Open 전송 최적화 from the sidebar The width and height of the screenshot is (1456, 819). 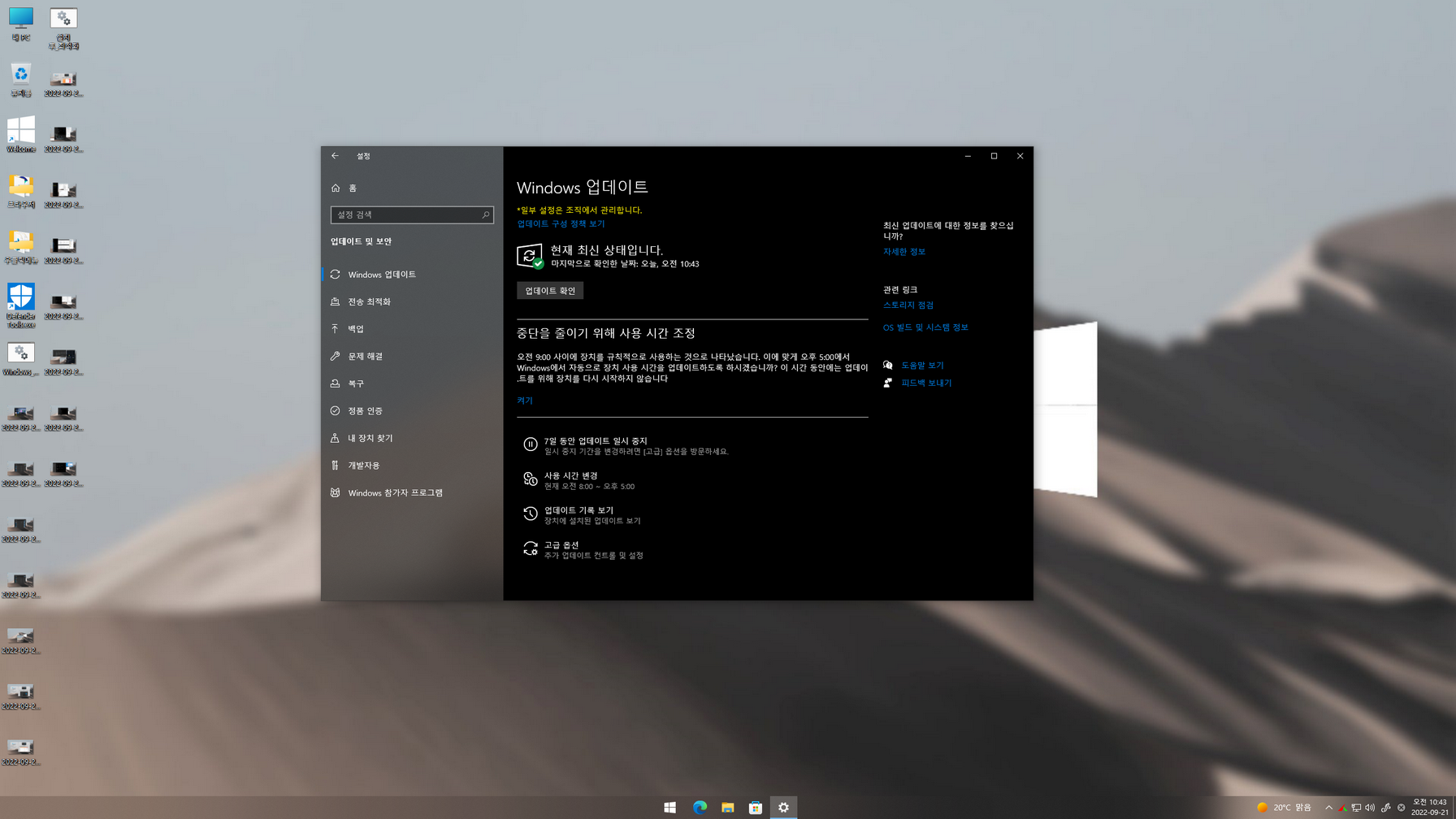(412, 301)
